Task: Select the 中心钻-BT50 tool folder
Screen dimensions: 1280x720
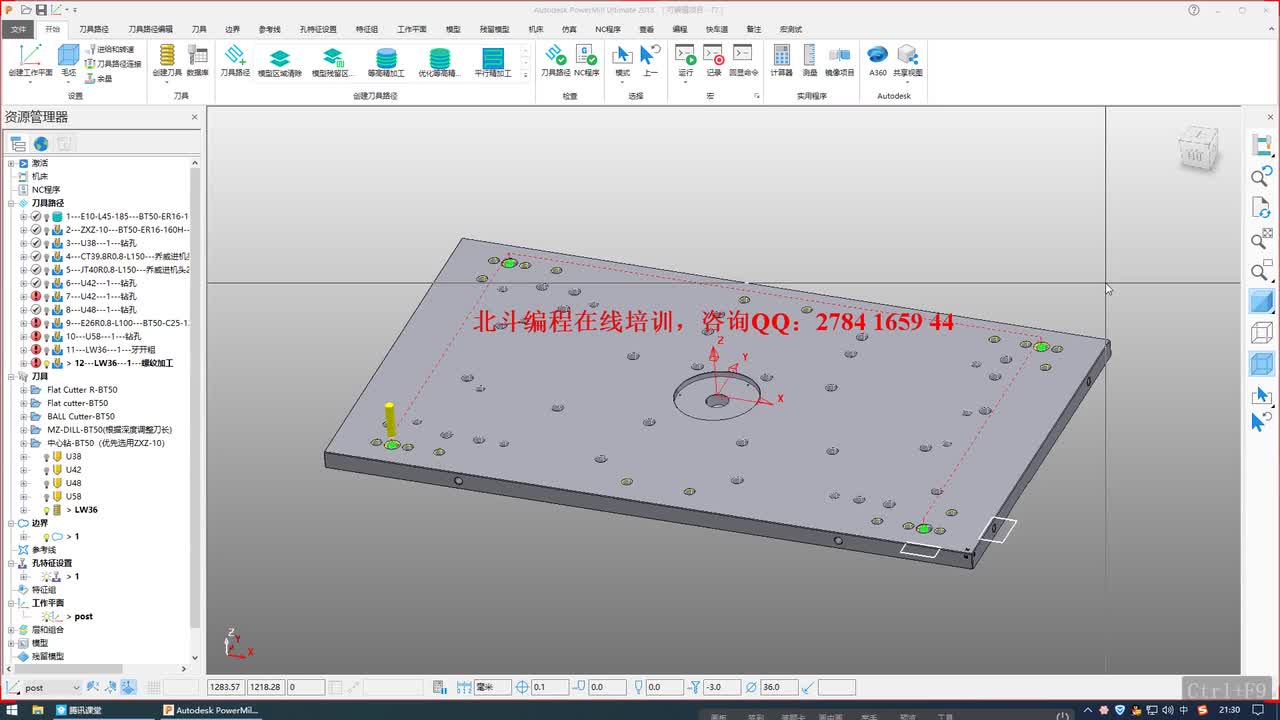Action: pyautogui.click(x=105, y=443)
